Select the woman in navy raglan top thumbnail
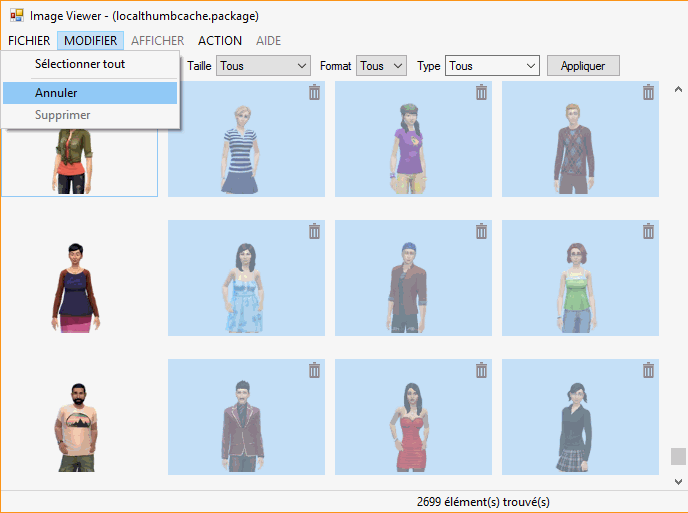 79,278
